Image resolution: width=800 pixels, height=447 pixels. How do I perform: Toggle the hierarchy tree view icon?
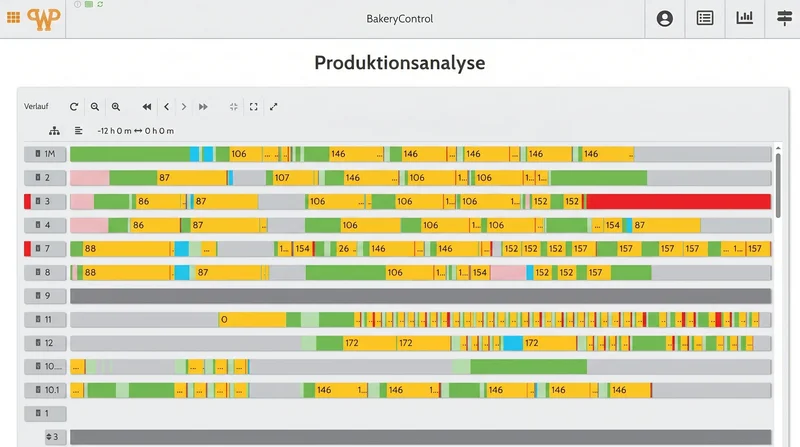[54, 131]
